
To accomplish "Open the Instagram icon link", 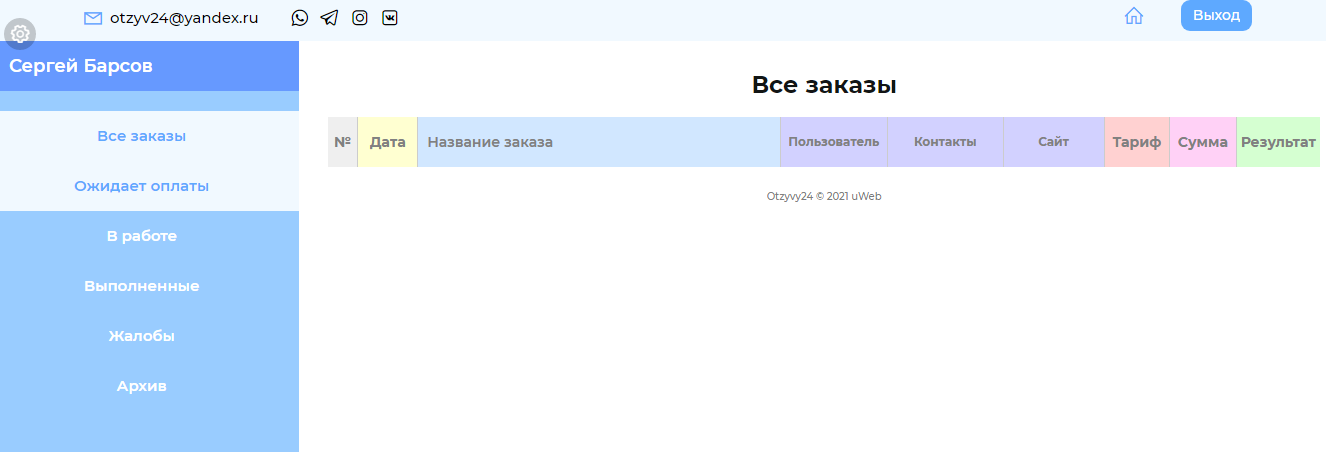I will 360,17.
